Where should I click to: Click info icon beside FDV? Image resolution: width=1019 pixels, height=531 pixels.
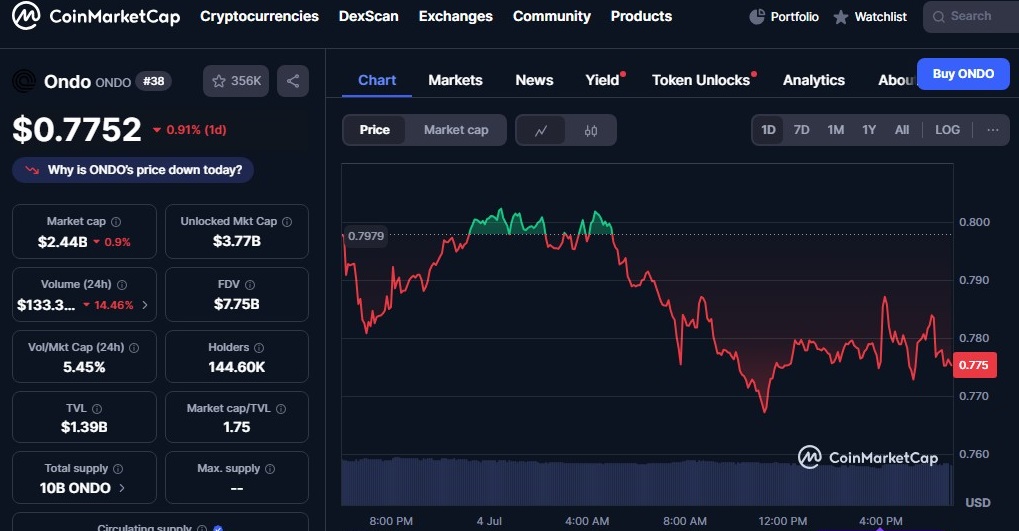(x=250, y=285)
